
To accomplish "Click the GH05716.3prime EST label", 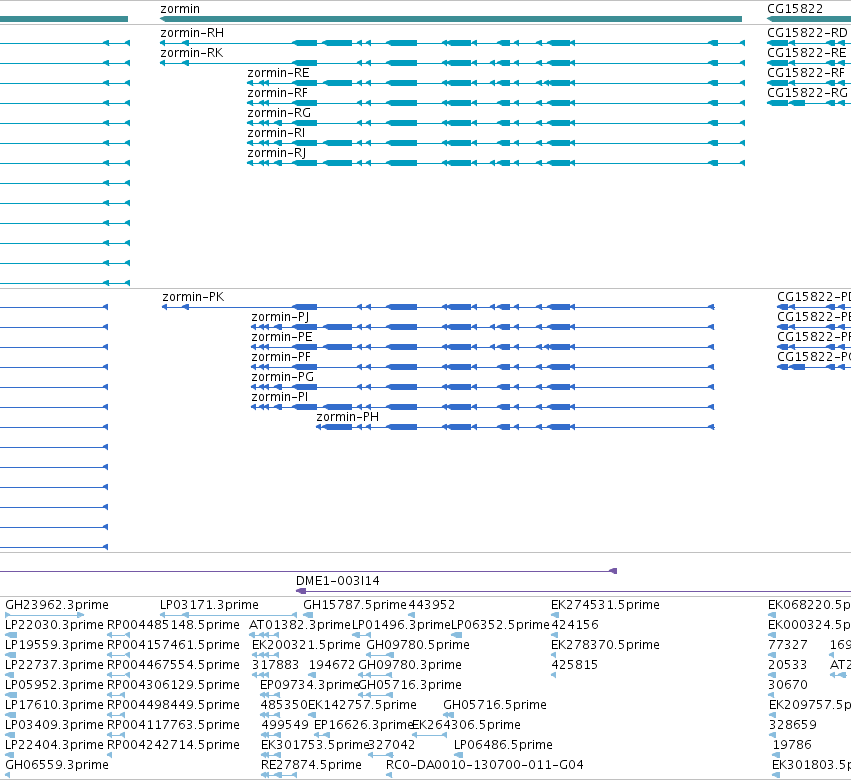I will click(x=410, y=685).
